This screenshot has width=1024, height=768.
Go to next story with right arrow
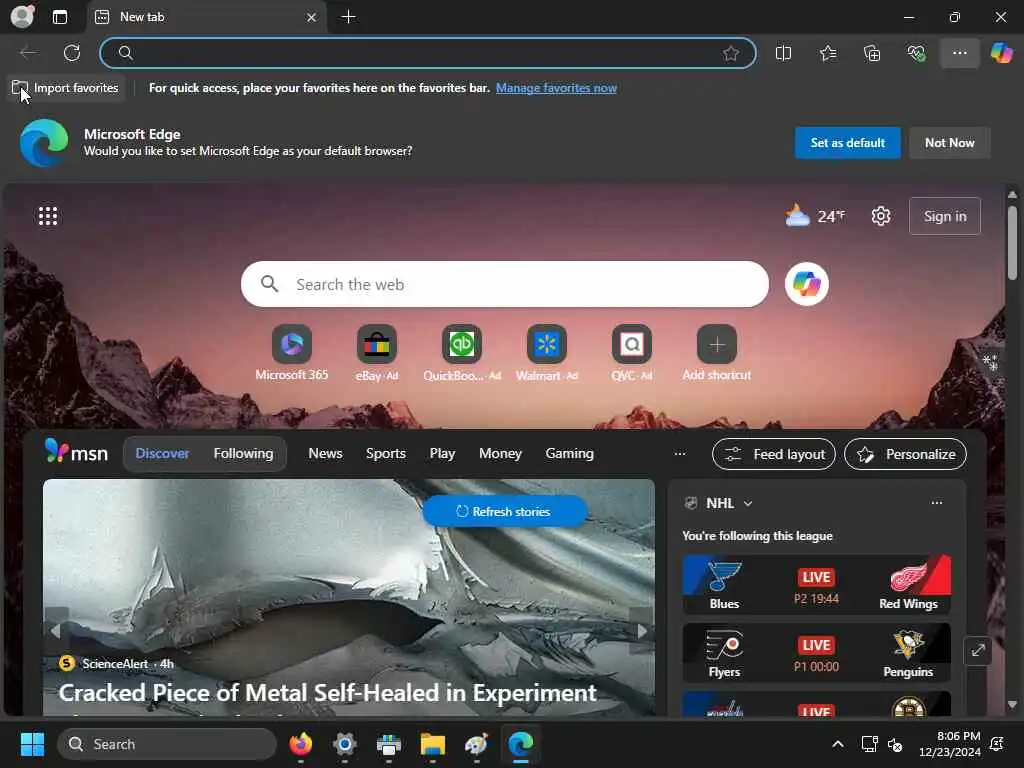click(x=642, y=630)
